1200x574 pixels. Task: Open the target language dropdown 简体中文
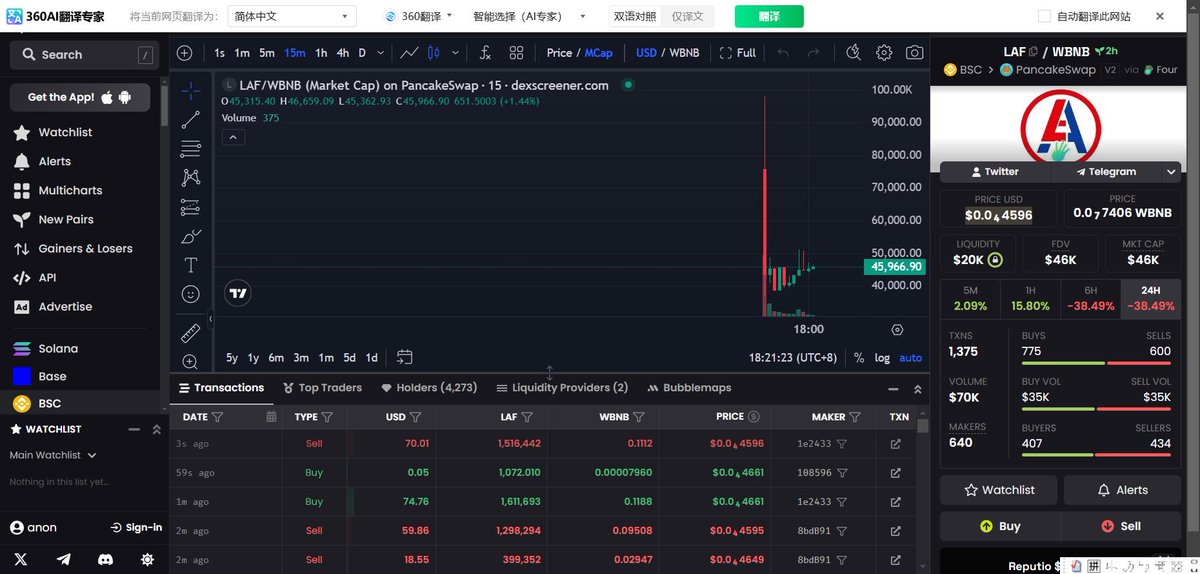292,16
